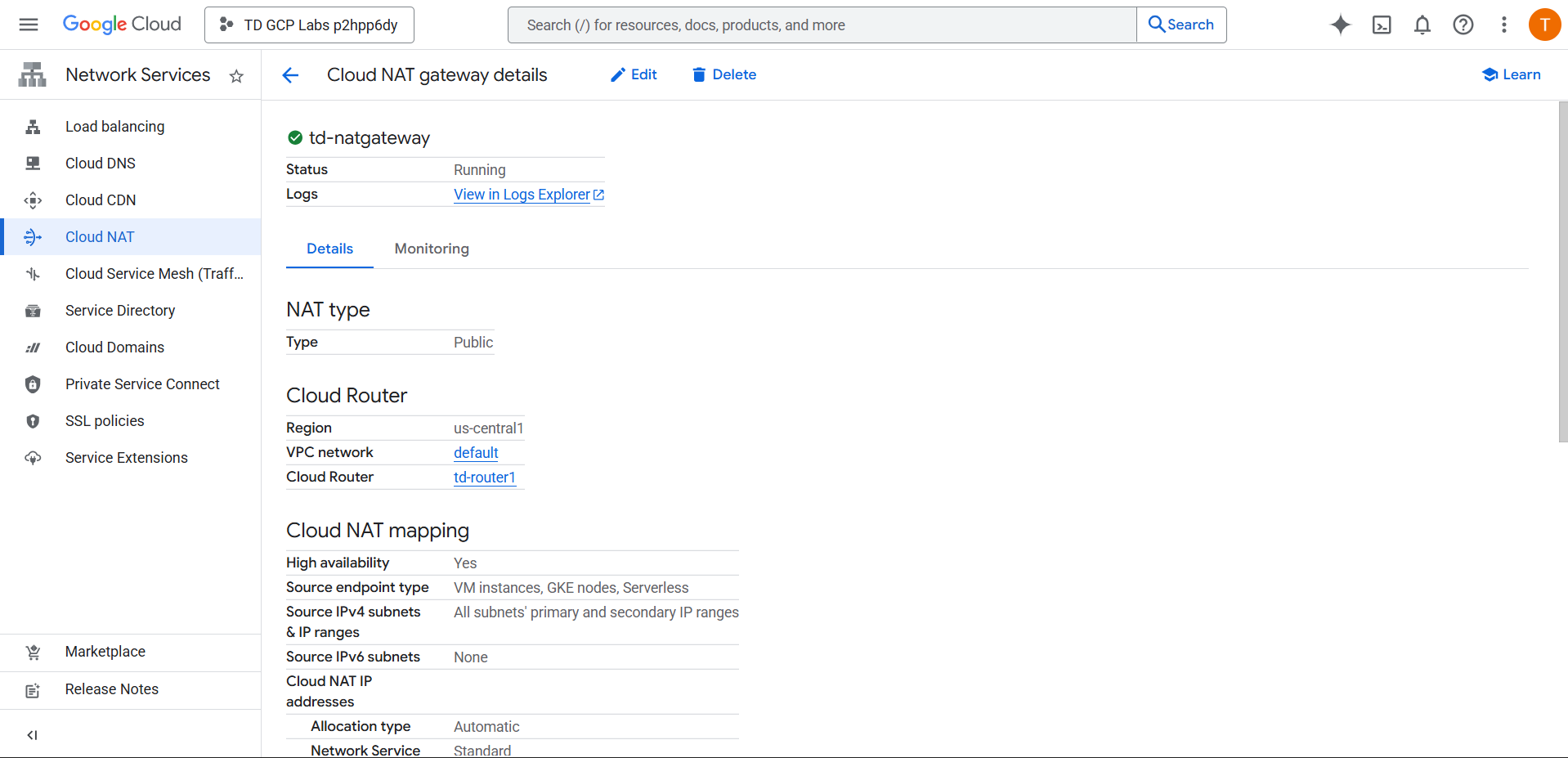
Task: Open Private Service Connect in sidebar
Action: click(x=142, y=384)
